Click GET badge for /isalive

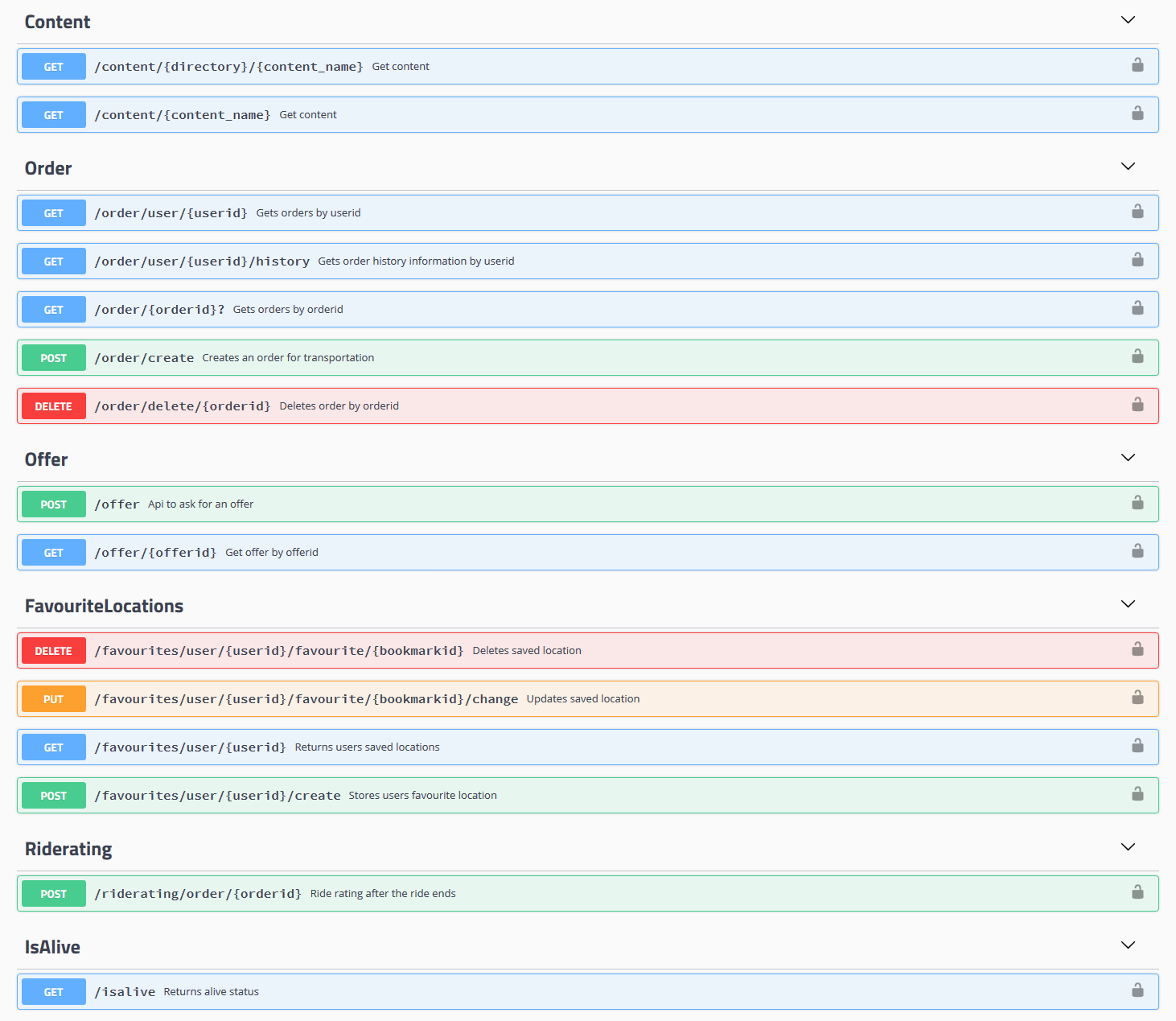[54, 992]
